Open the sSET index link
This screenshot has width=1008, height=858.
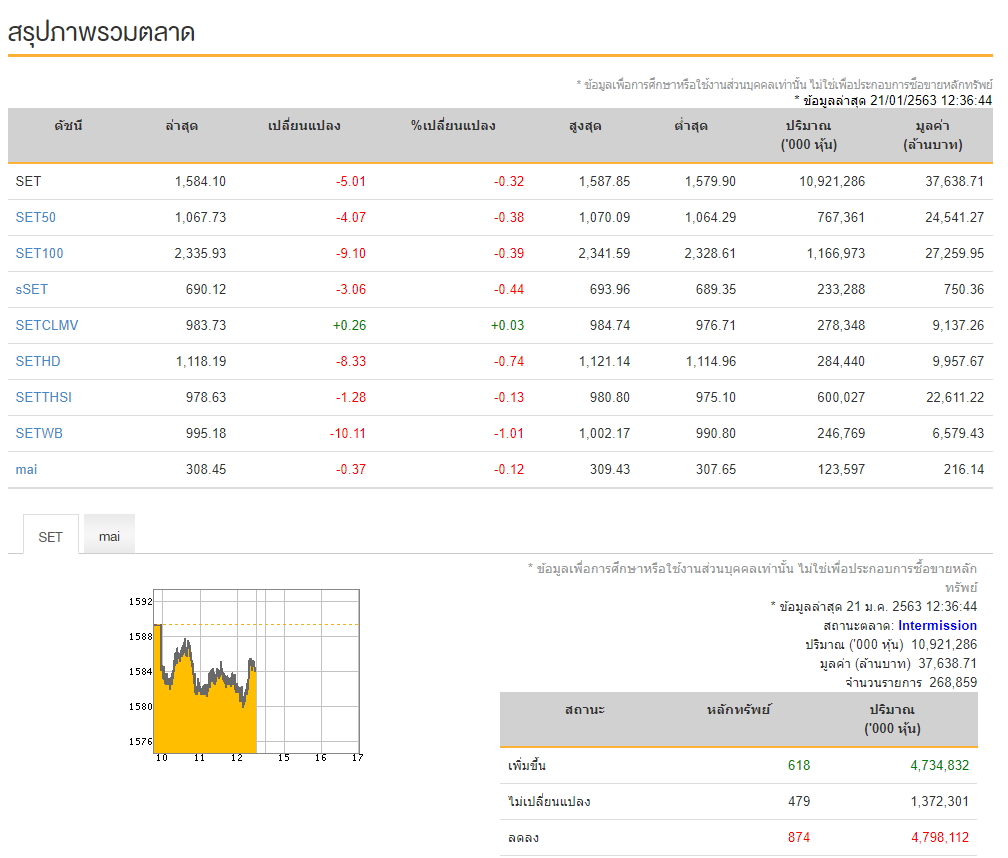(x=32, y=289)
